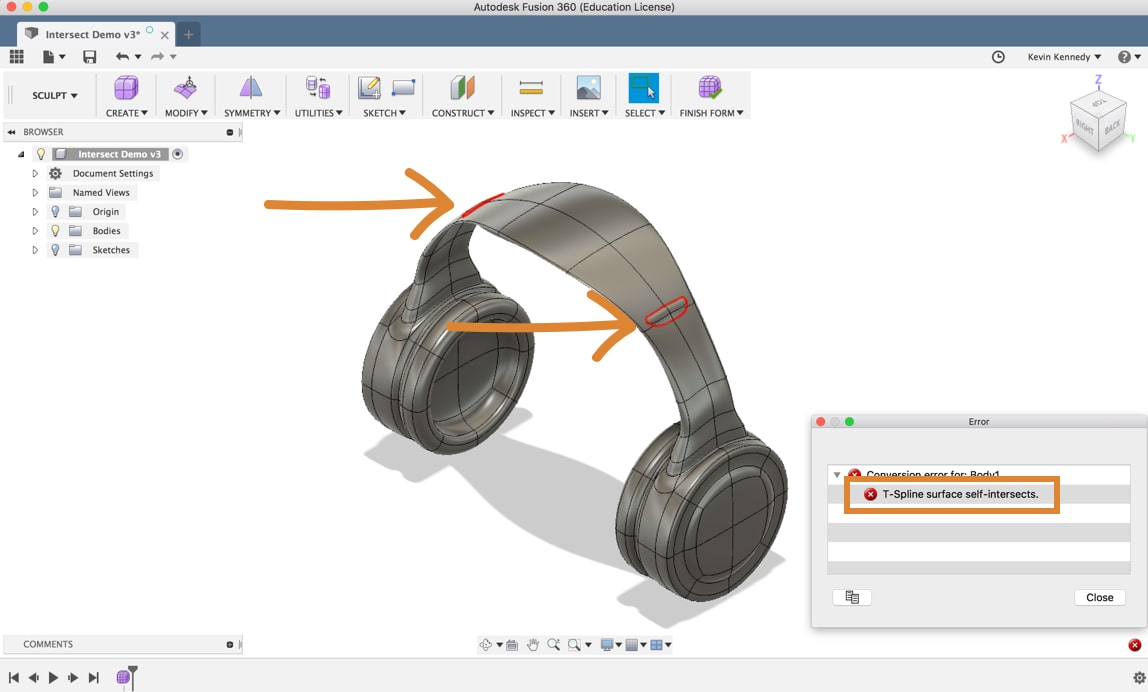The width and height of the screenshot is (1148, 692).
Task: Activate the Pan tool in the navigation bar
Action: click(533, 645)
